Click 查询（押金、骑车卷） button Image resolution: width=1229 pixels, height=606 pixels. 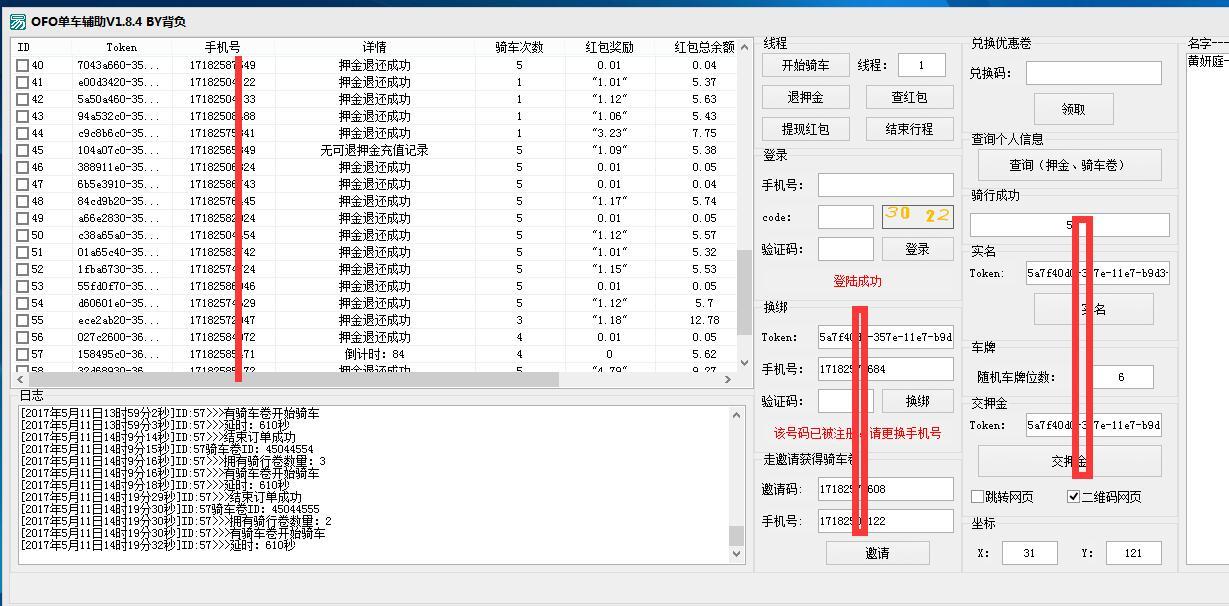point(1069,165)
